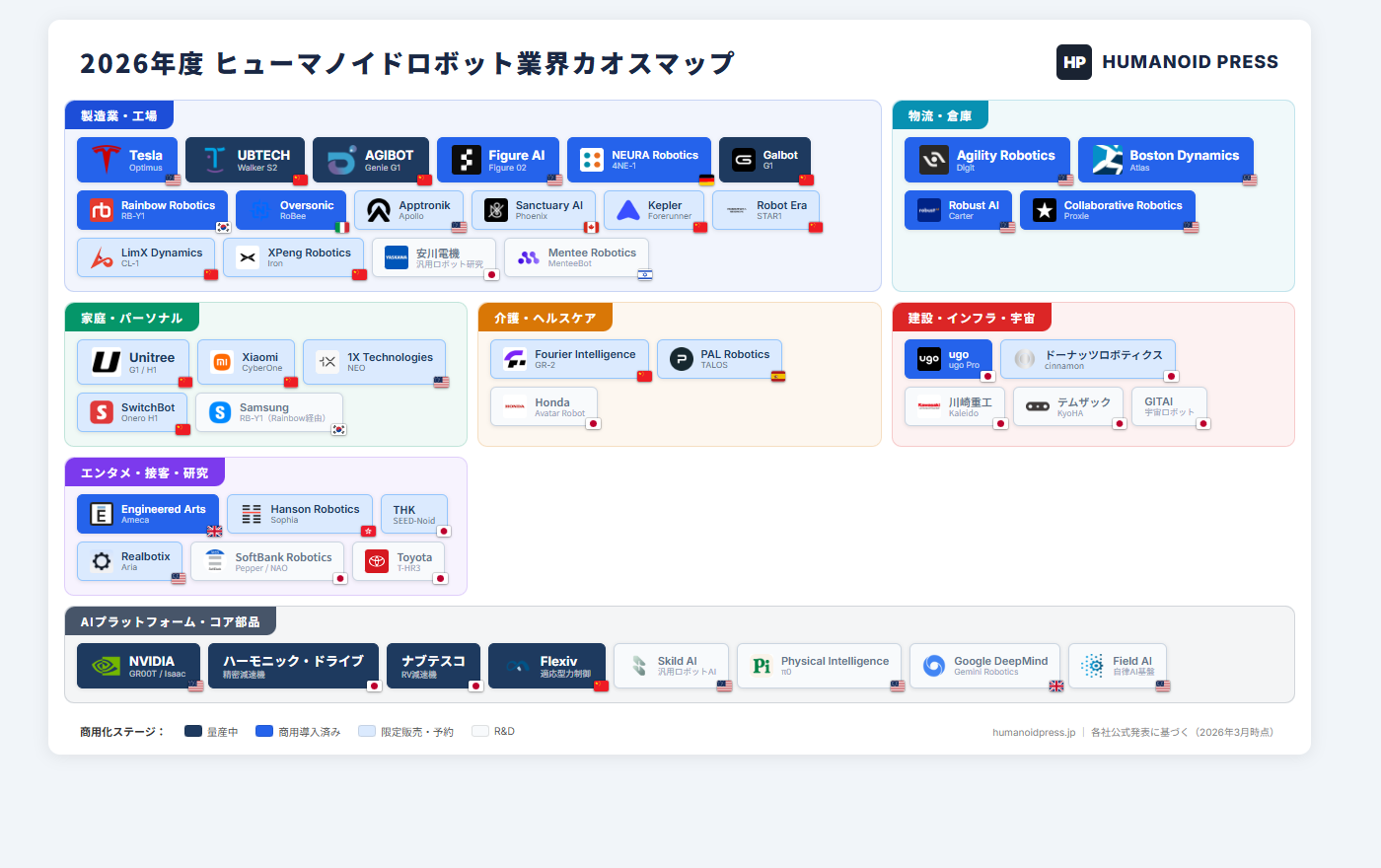Click the XPeng Robotics logo icon
The height and width of the screenshot is (868, 1381).
[248, 257]
